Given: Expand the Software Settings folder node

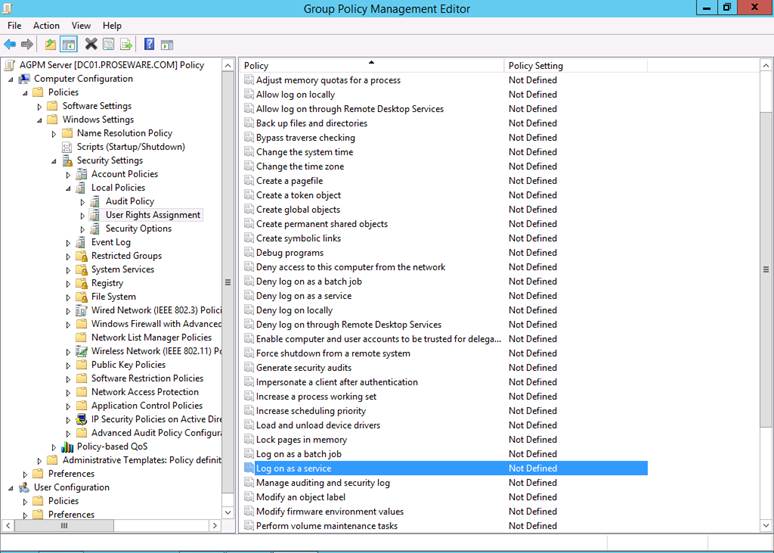Looking at the screenshot, I should pos(40,106).
